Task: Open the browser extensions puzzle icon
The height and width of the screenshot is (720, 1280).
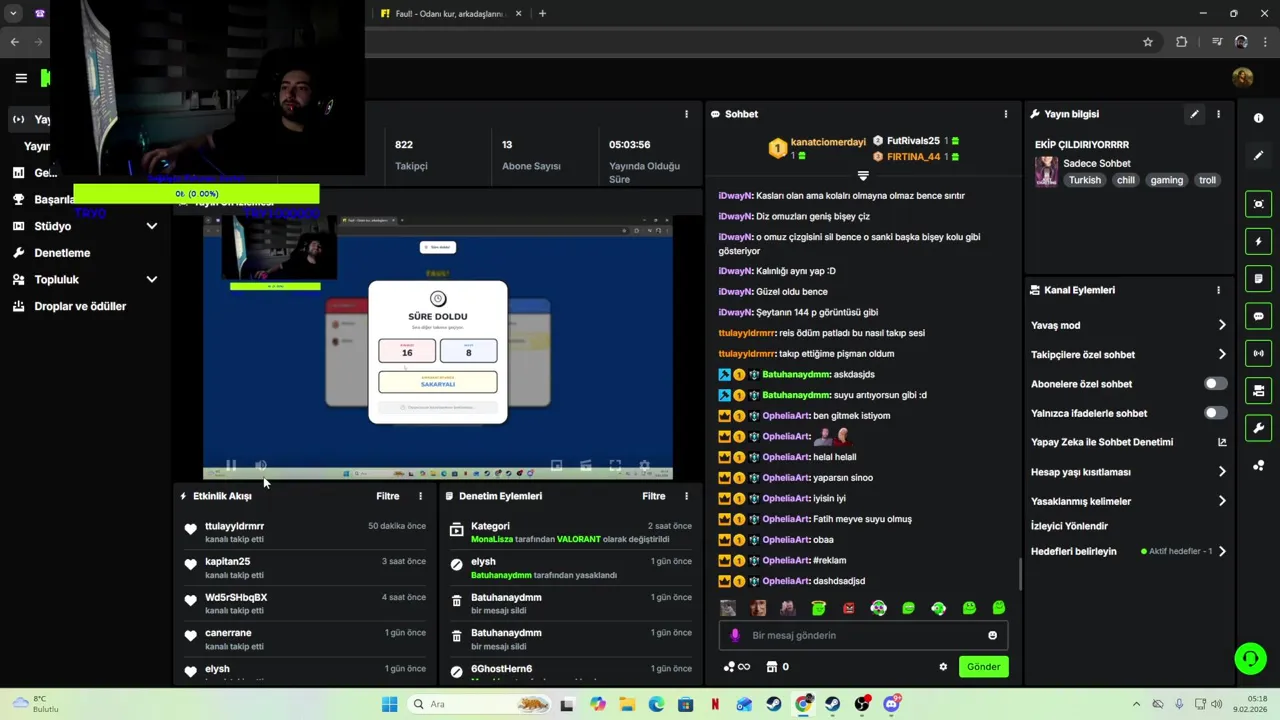Action: [1182, 42]
